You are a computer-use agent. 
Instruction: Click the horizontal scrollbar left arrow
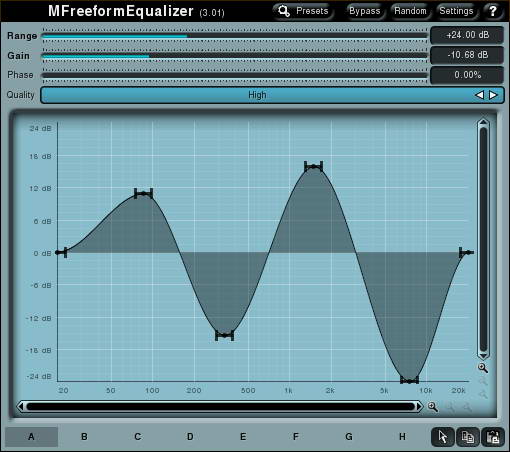[21, 406]
